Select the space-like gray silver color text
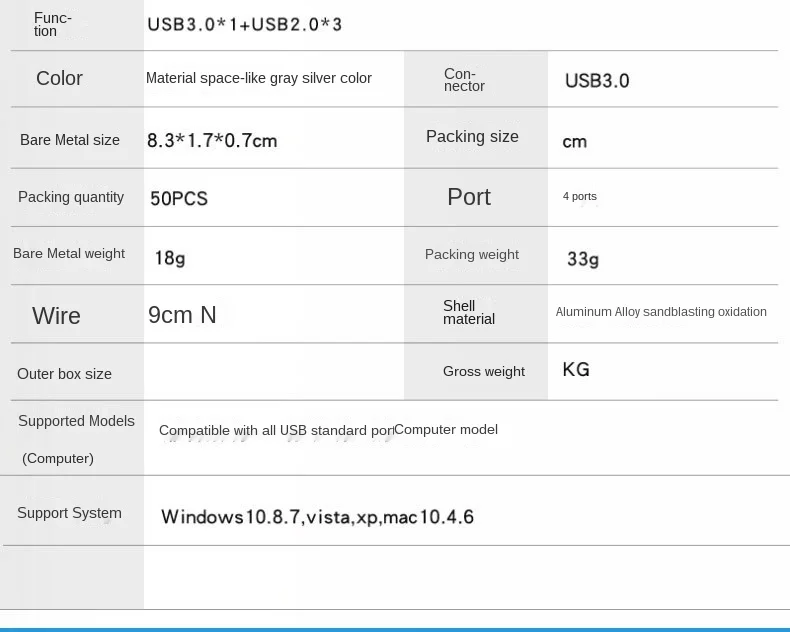Viewport: 790px width, 632px height. tap(258, 78)
